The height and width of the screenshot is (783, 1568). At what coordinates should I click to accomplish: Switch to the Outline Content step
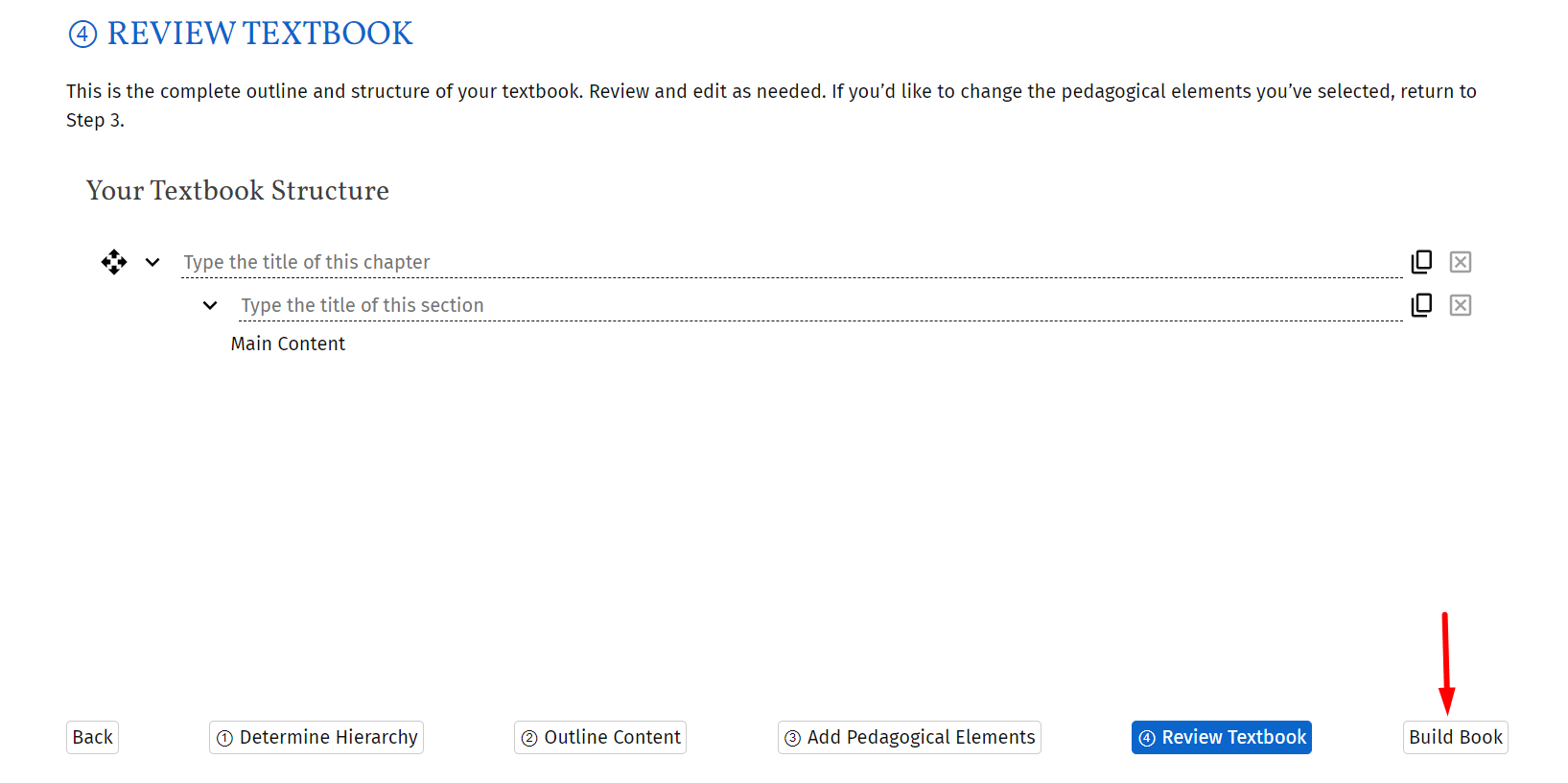(600, 737)
